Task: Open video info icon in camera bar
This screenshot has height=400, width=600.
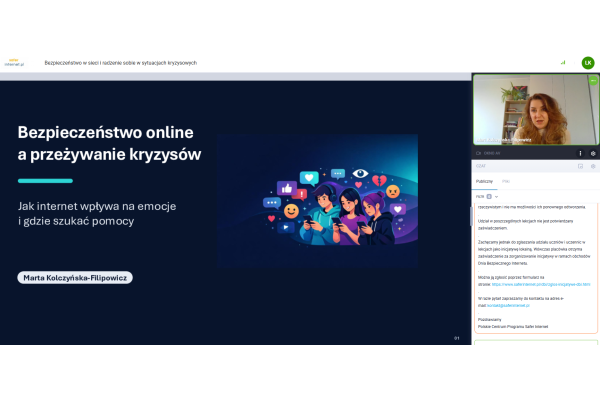Action: click(579, 153)
